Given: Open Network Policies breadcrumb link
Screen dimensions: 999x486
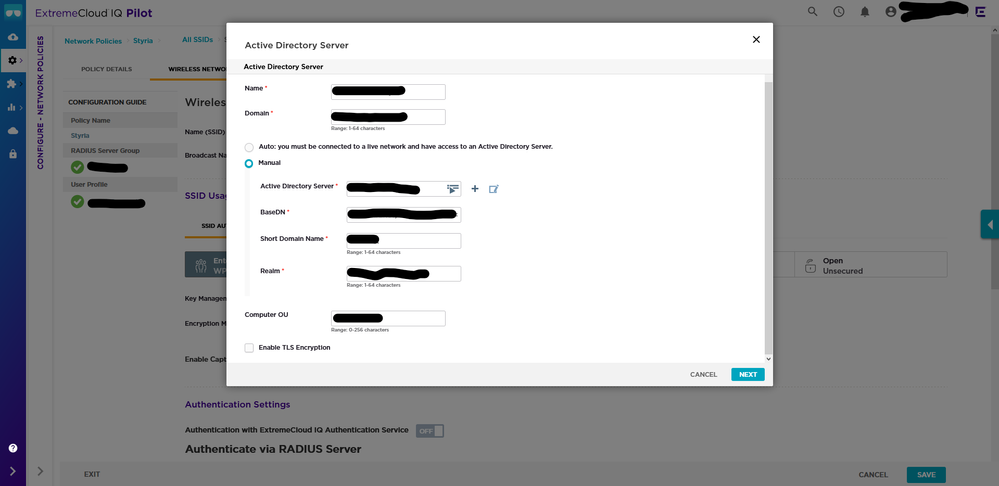Looking at the screenshot, I should coord(93,41).
